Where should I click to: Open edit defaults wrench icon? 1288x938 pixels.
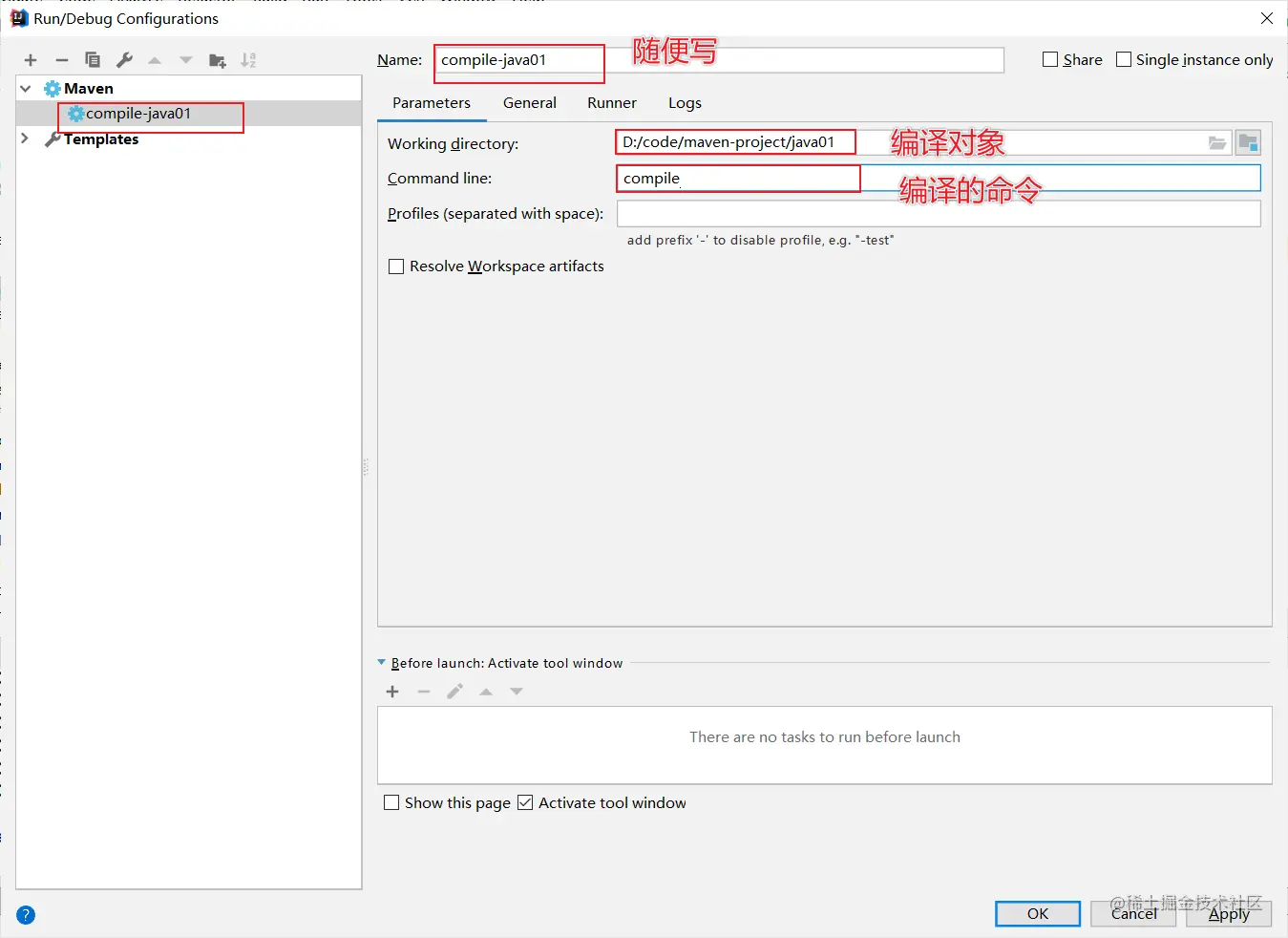(x=124, y=60)
